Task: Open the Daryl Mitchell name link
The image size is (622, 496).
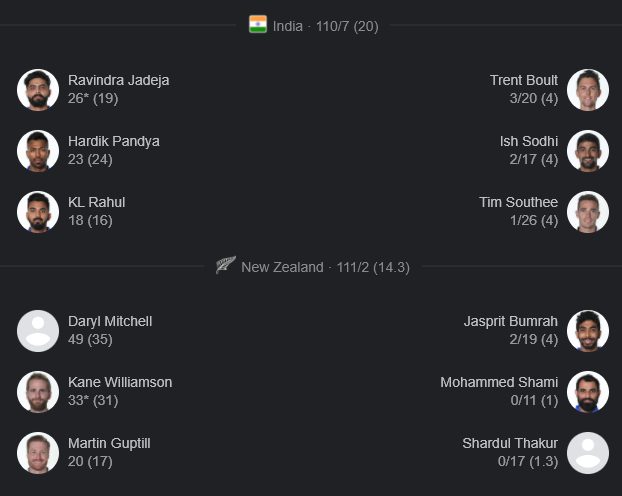Action: click(110, 321)
